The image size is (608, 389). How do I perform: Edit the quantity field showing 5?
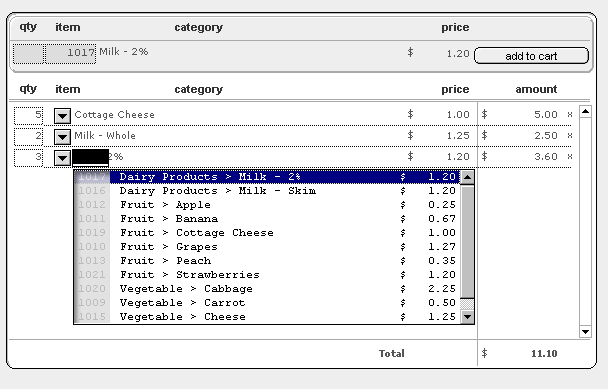click(x=28, y=116)
